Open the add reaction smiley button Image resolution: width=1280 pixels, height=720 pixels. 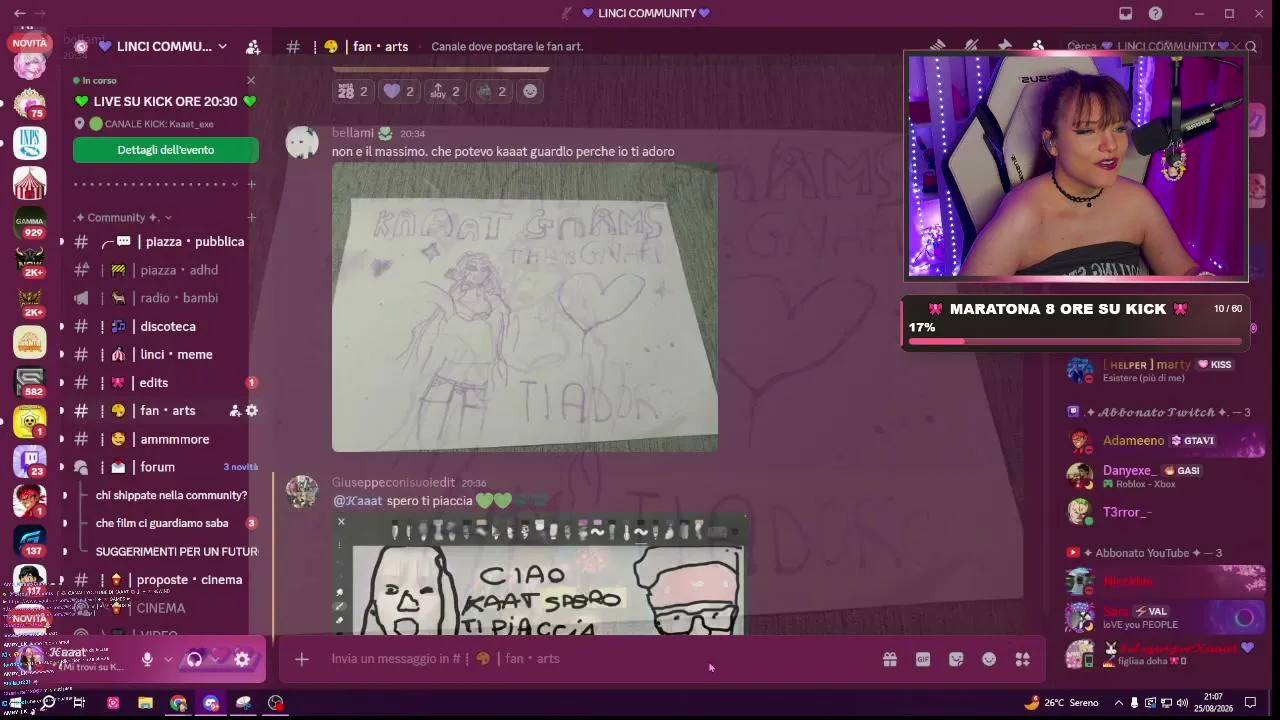point(530,91)
